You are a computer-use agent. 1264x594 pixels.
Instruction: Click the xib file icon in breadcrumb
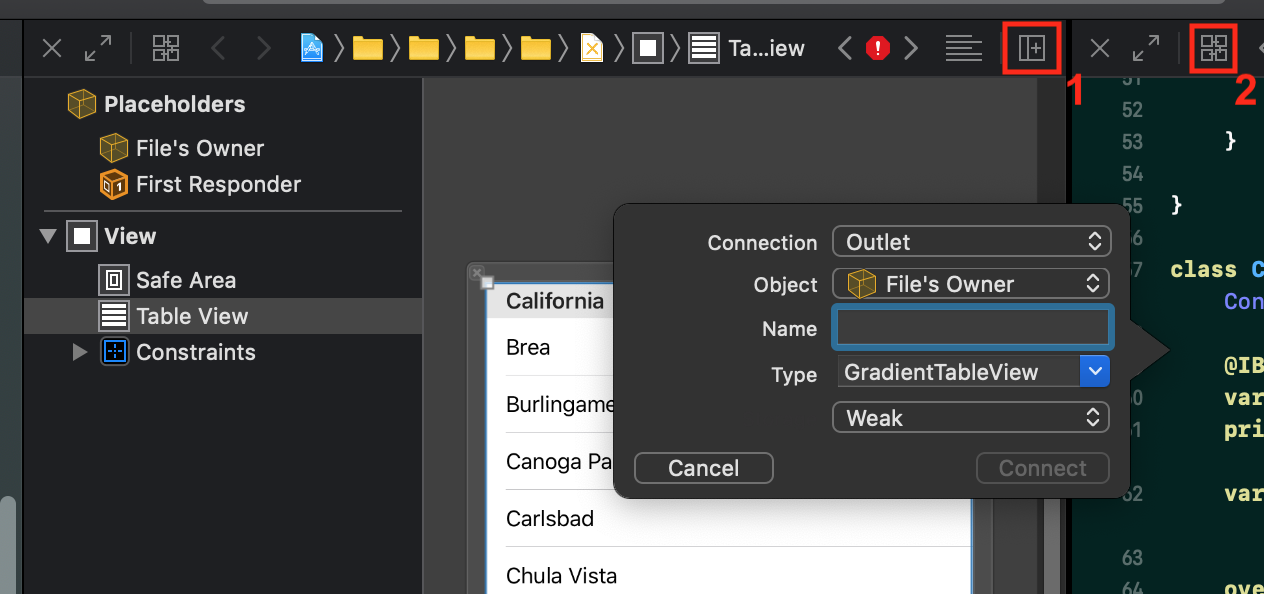(x=592, y=48)
